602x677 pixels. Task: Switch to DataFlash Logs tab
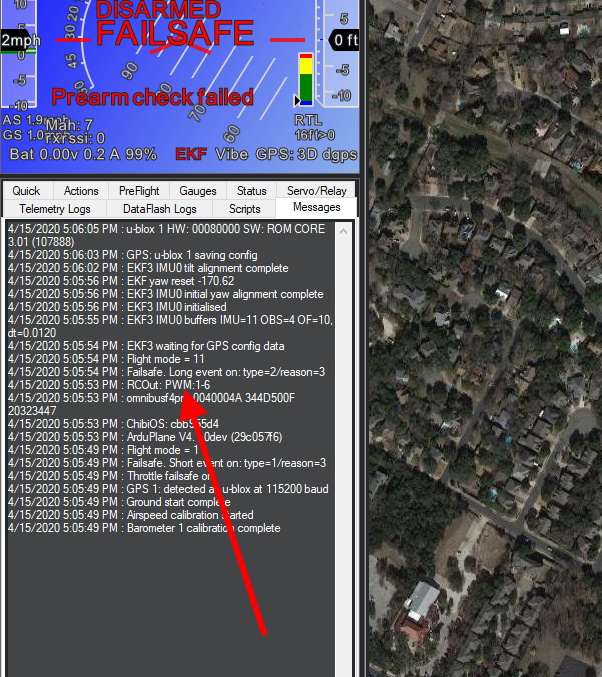tap(159, 208)
